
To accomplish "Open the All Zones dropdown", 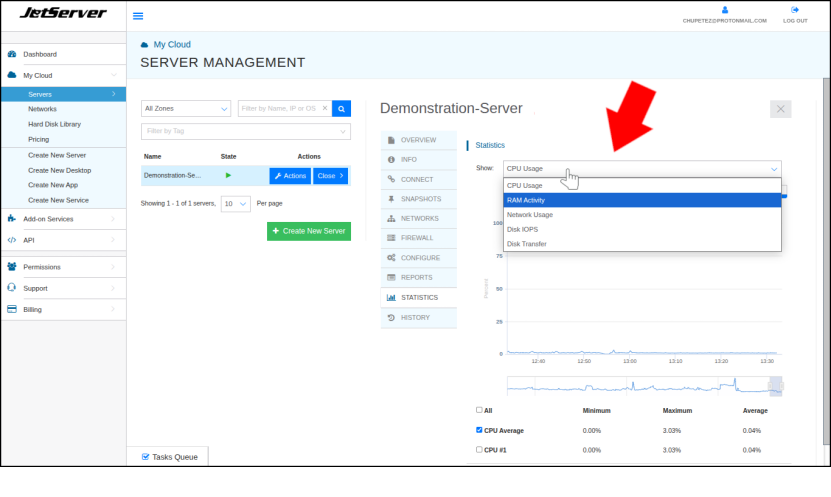I will pos(186,108).
